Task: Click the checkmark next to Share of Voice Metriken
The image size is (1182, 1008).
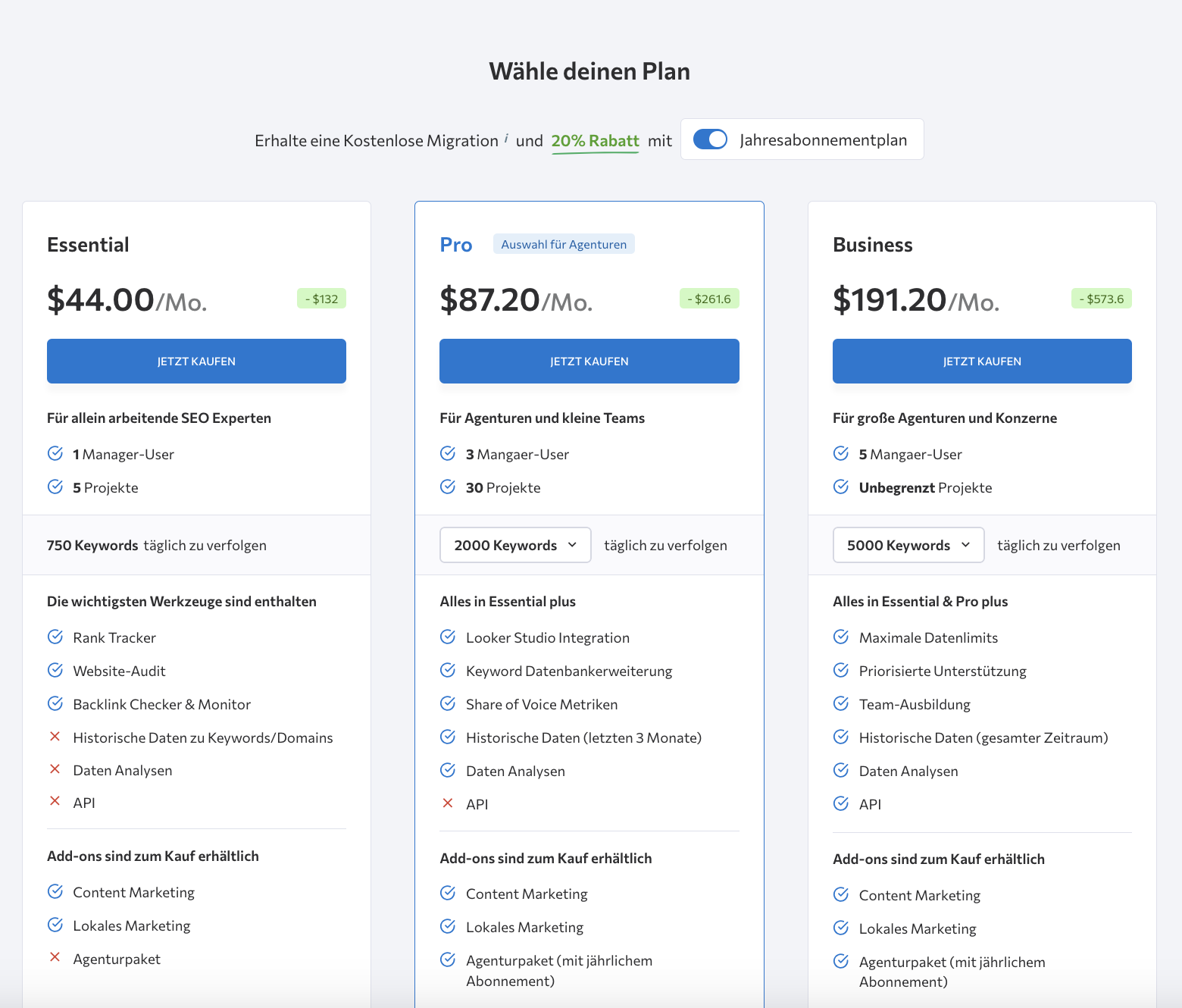Action: tap(448, 703)
